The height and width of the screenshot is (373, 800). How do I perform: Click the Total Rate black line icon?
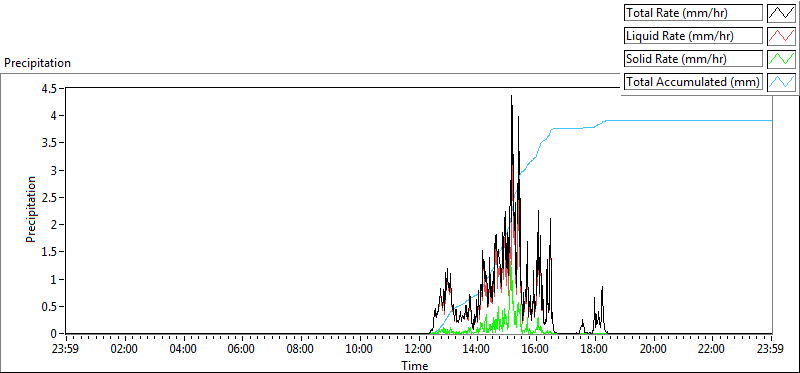coord(782,13)
